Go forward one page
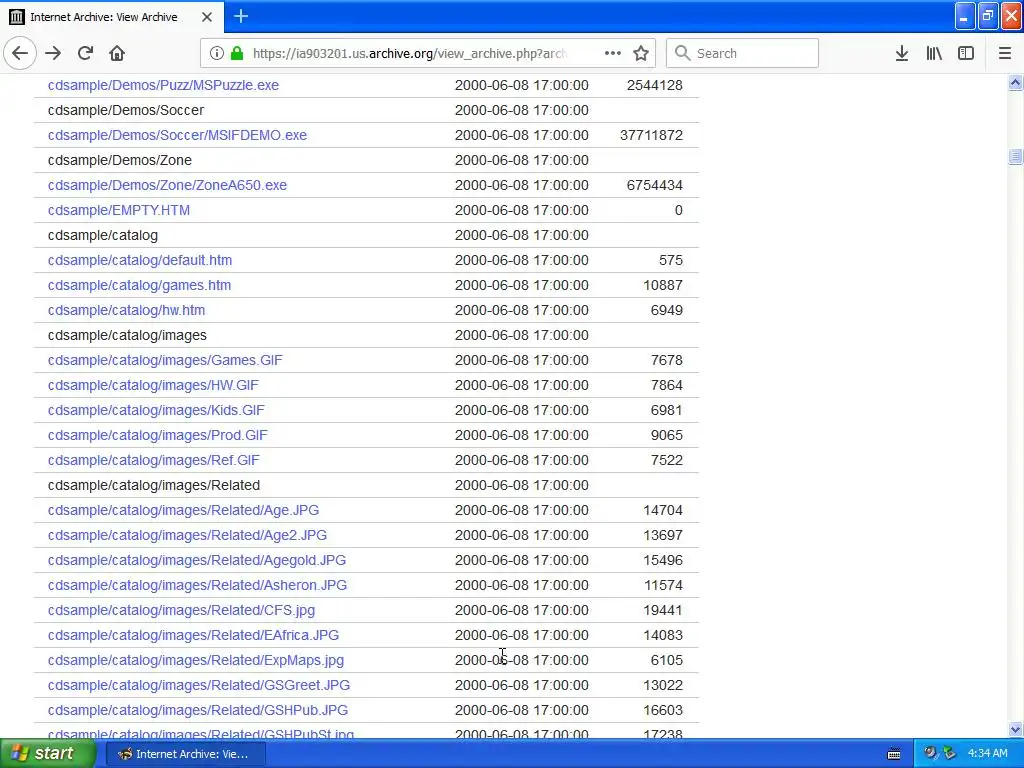This screenshot has width=1024, height=768. (53, 53)
